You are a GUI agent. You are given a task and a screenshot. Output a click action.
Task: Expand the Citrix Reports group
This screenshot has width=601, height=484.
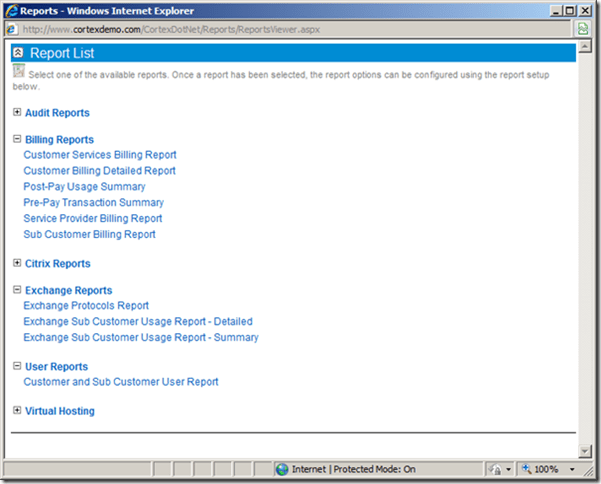tap(16, 263)
